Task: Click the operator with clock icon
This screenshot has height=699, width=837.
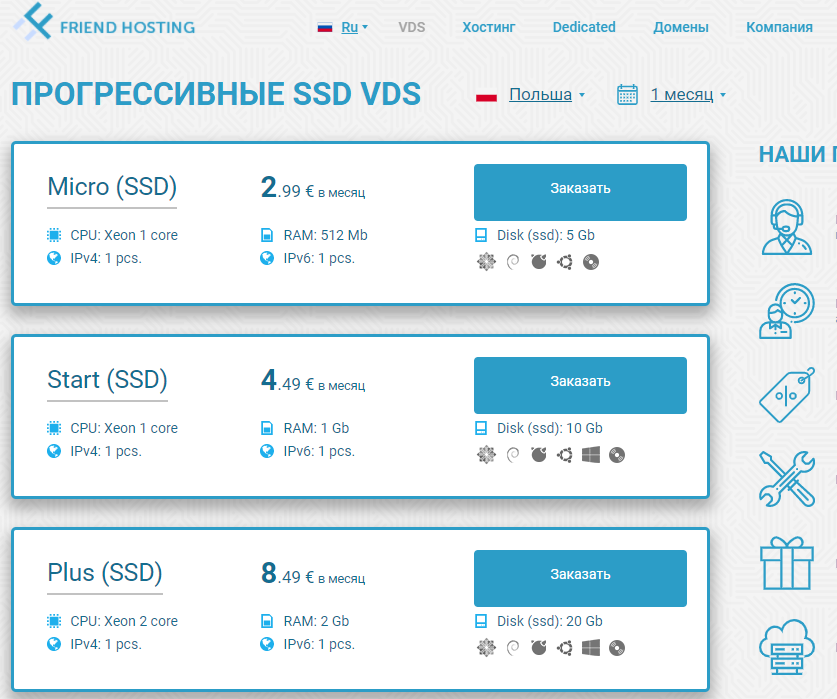Action: pyautogui.click(x=787, y=311)
